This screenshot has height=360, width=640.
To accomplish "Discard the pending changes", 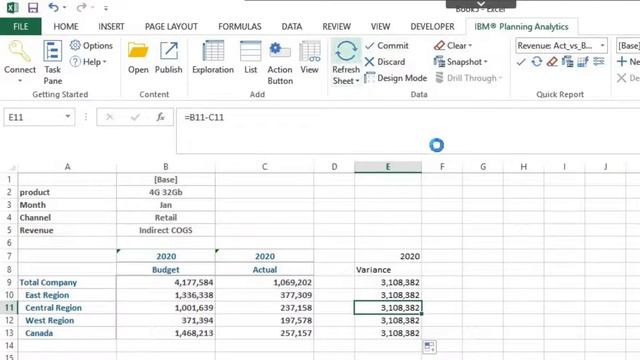I will click(x=385, y=62).
